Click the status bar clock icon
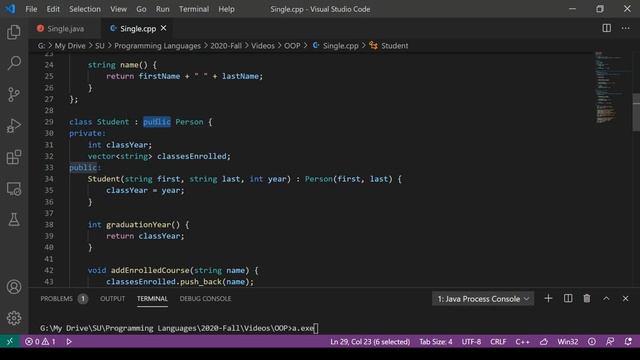640x360 pixels. 591,342
